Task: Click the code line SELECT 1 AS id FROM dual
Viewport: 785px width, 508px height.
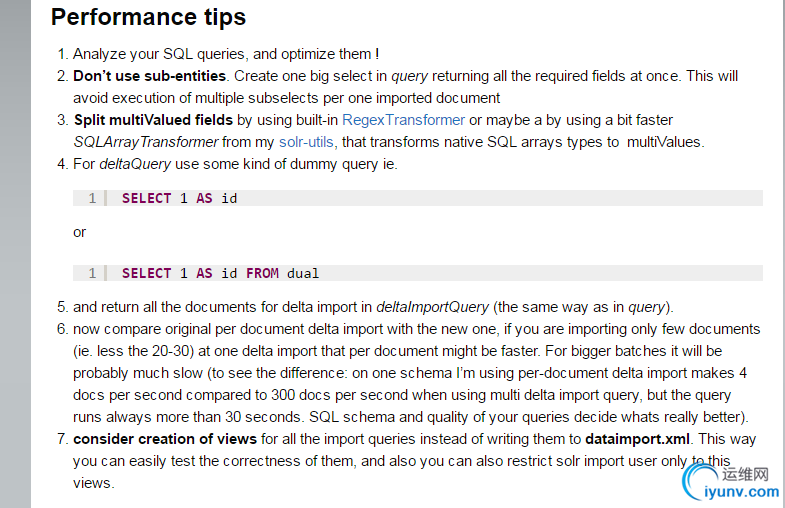Action: [220, 273]
